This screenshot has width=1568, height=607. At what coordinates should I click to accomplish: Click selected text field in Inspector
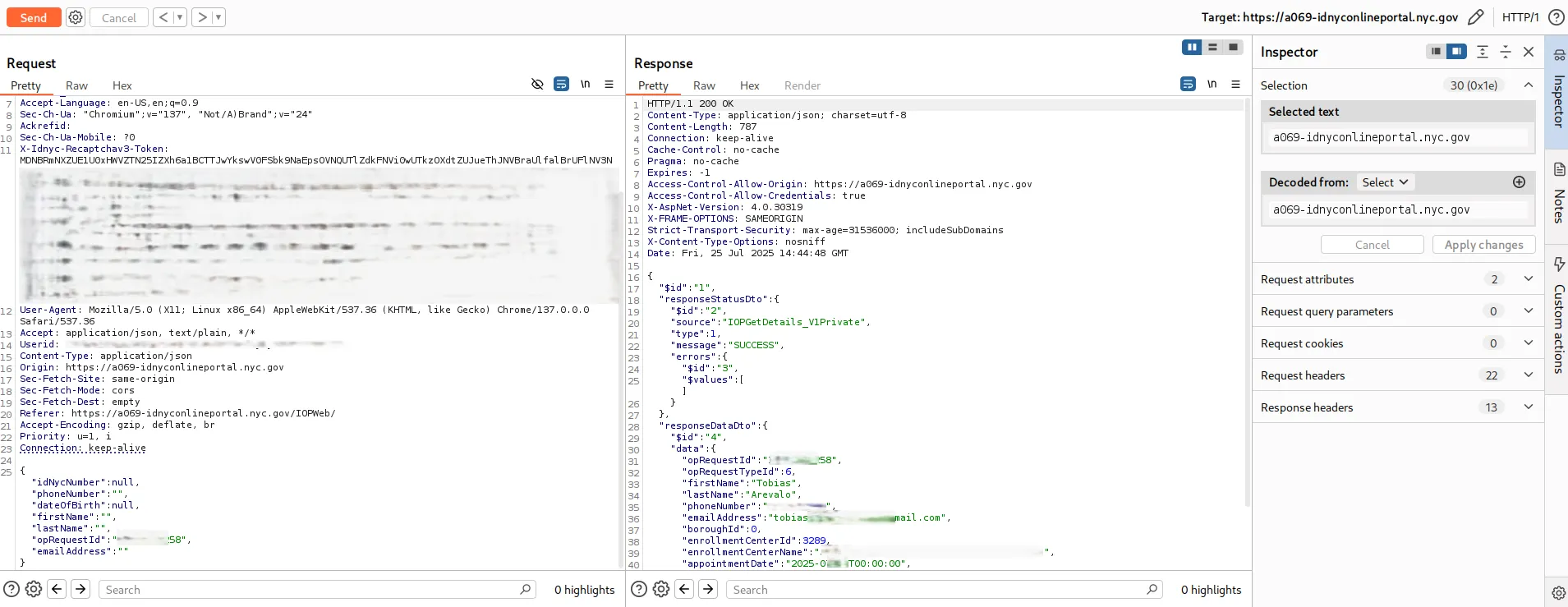tap(1397, 137)
